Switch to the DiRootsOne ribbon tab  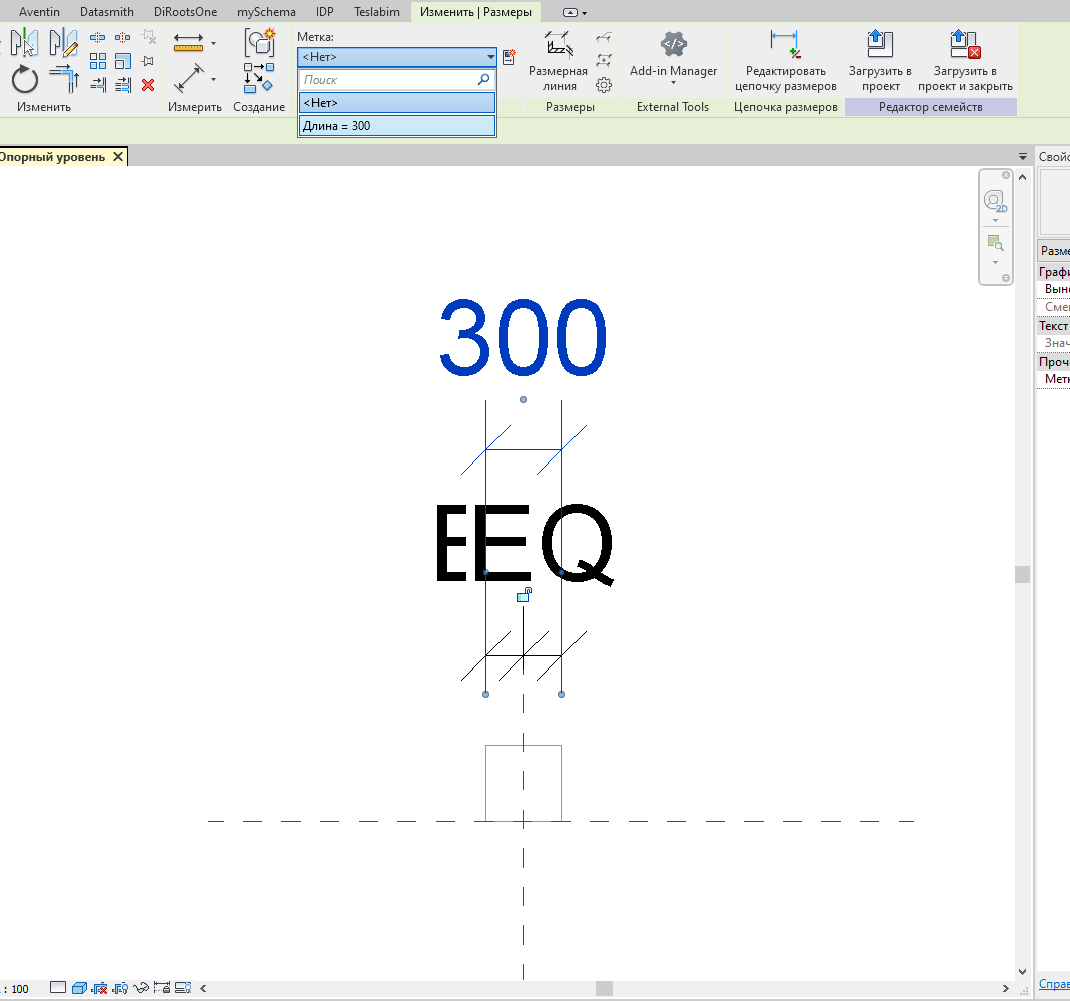tap(185, 12)
